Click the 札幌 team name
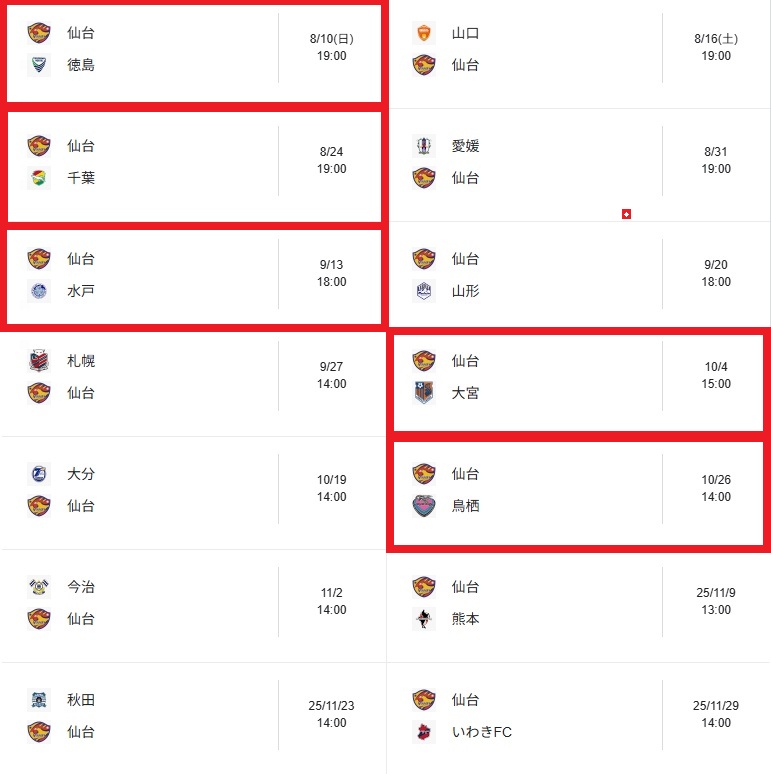The image size is (771, 774). tap(81, 361)
